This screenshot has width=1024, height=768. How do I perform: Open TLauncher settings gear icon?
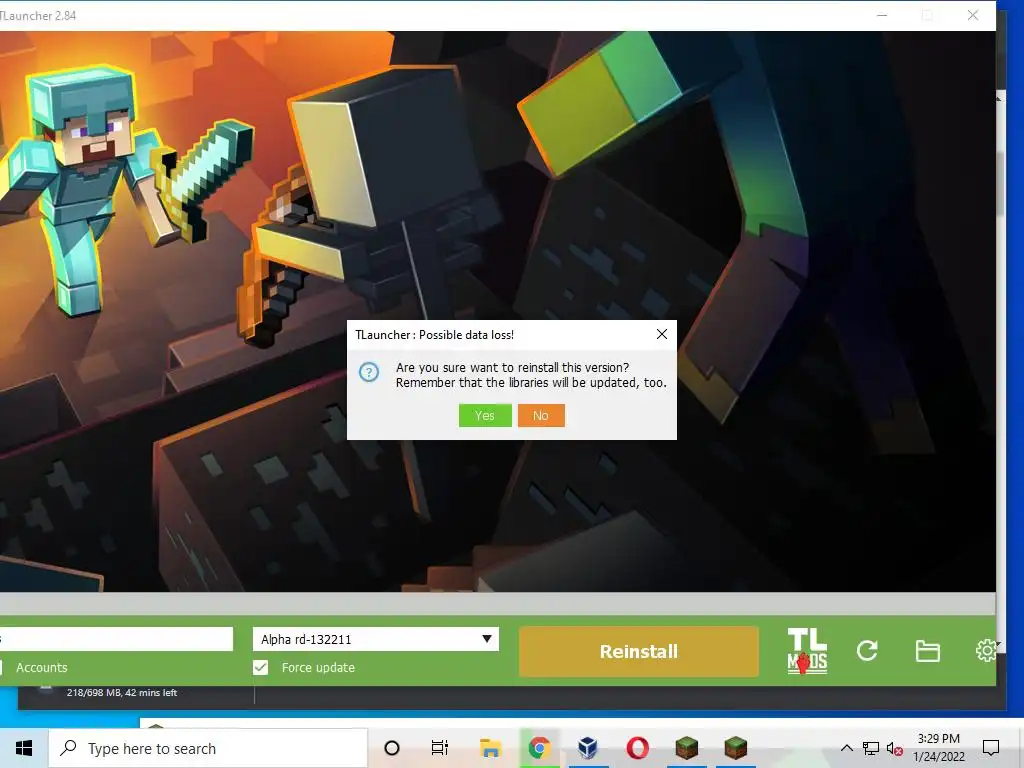tap(985, 650)
